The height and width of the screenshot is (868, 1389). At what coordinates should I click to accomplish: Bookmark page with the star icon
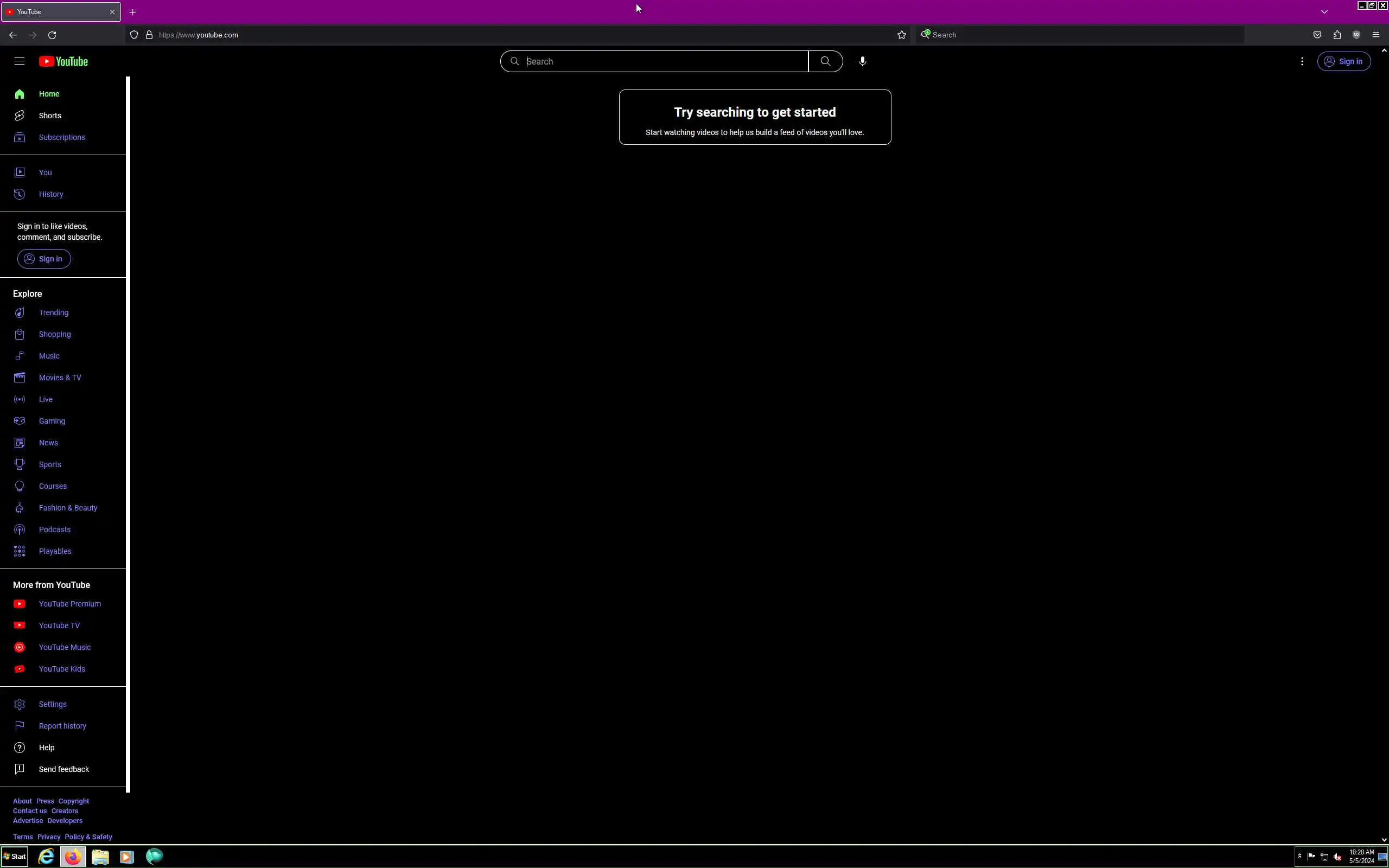point(901,35)
